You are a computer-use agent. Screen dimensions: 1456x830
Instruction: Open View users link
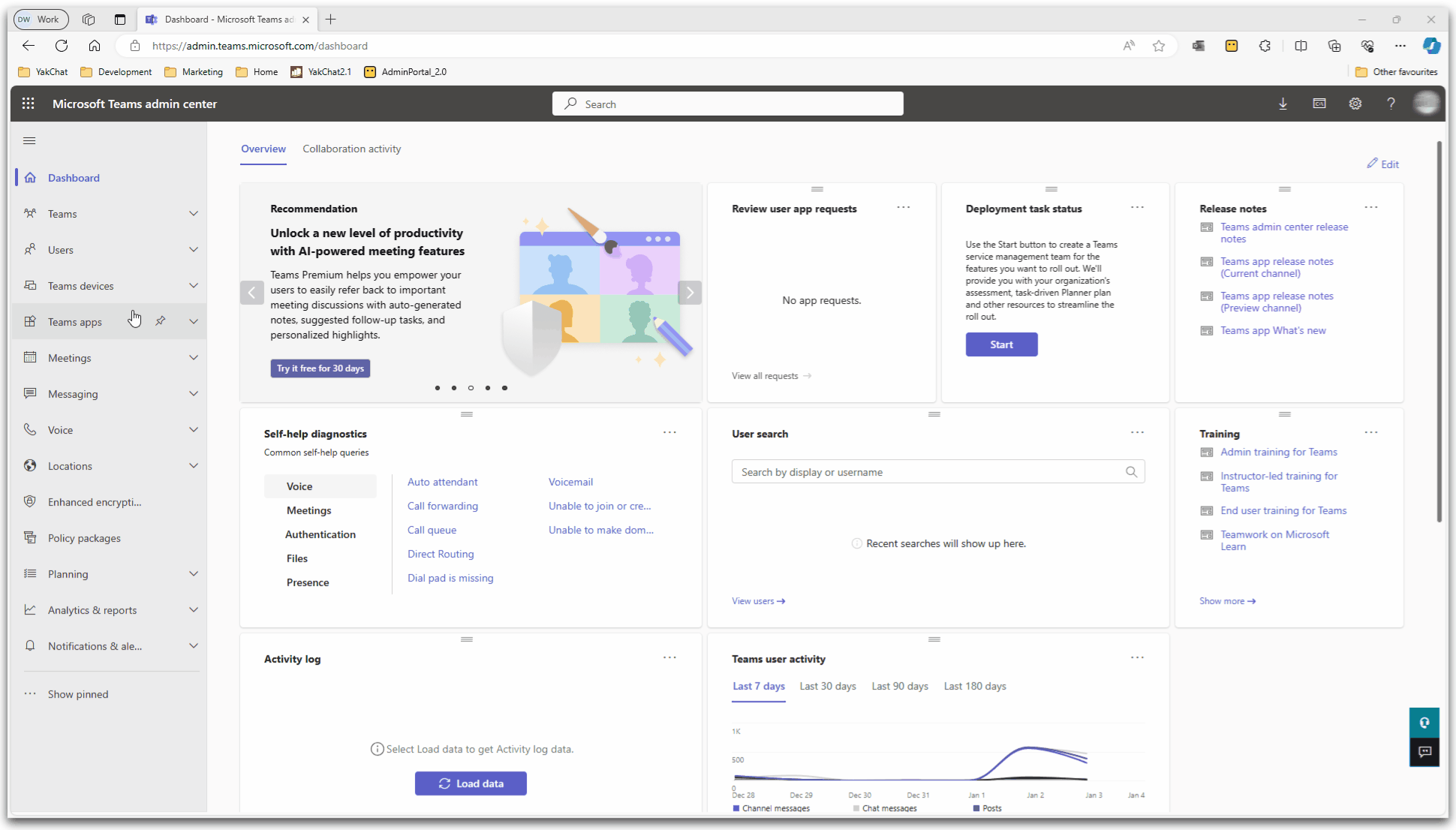point(758,601)
